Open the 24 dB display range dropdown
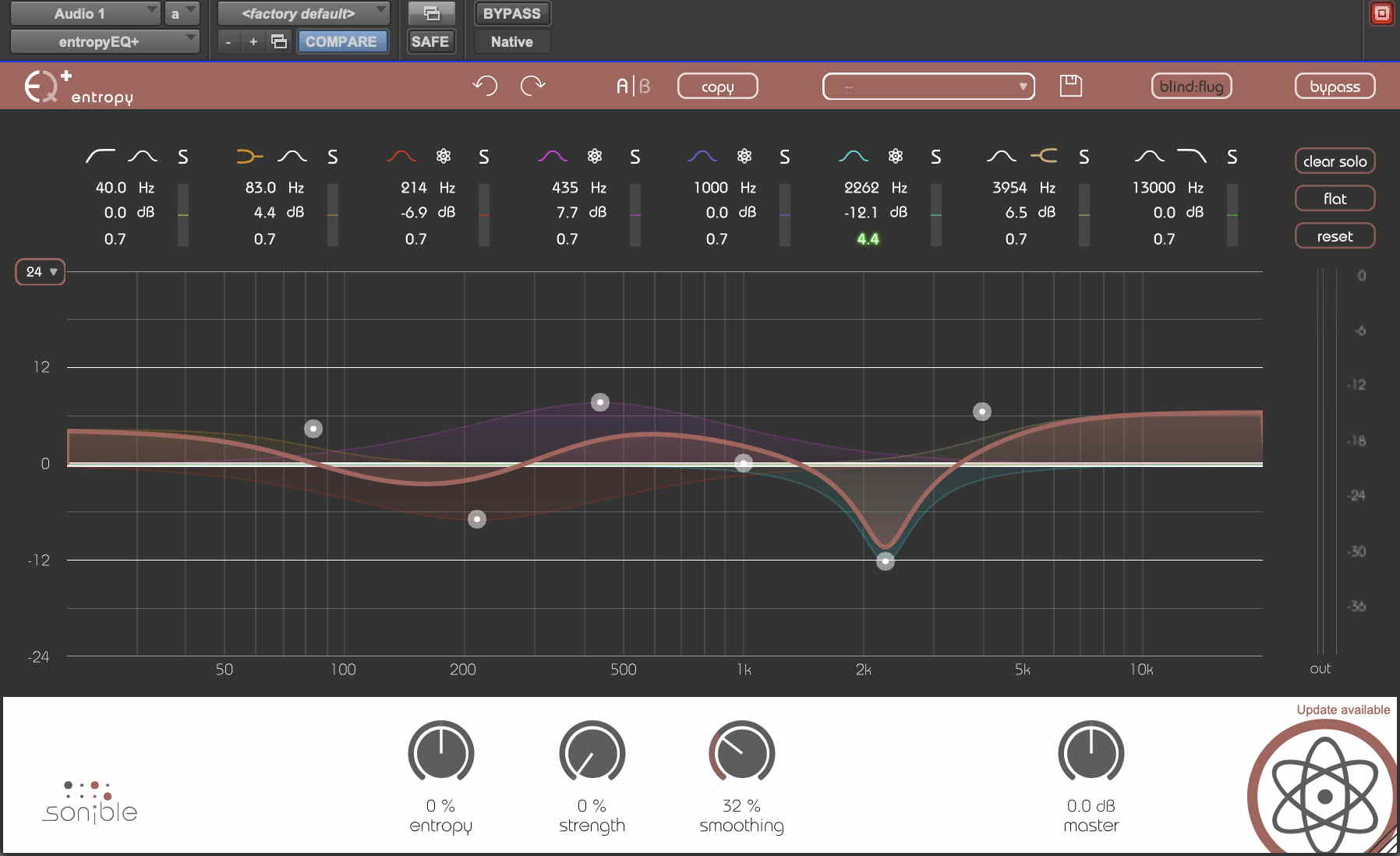This screenshot has width=1400, height=856. pyautogui.click(x=41, y=272)
